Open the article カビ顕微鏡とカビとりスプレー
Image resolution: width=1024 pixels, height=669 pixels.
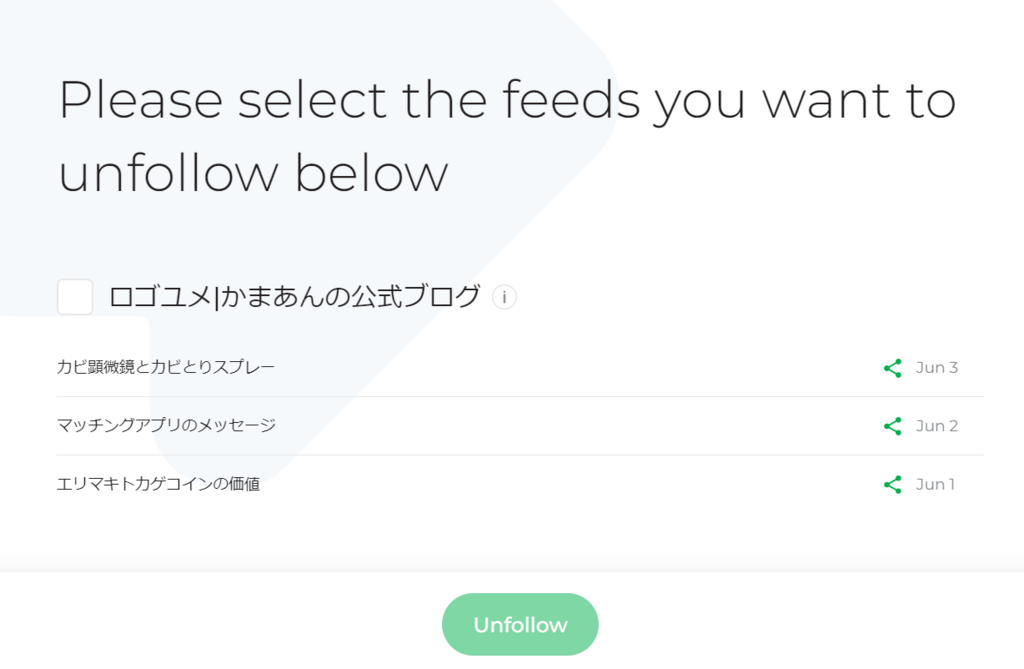[x=166, y=367]
